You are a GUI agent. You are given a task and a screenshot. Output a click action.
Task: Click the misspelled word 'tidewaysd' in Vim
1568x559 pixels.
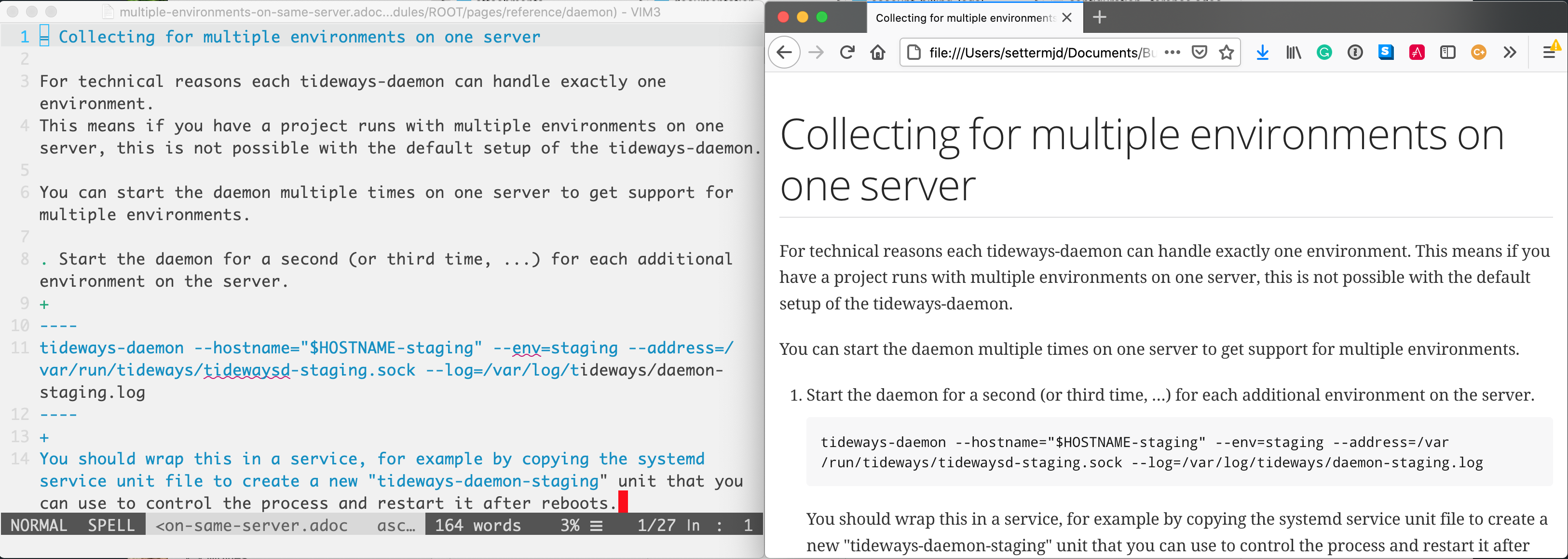[246, 370]
